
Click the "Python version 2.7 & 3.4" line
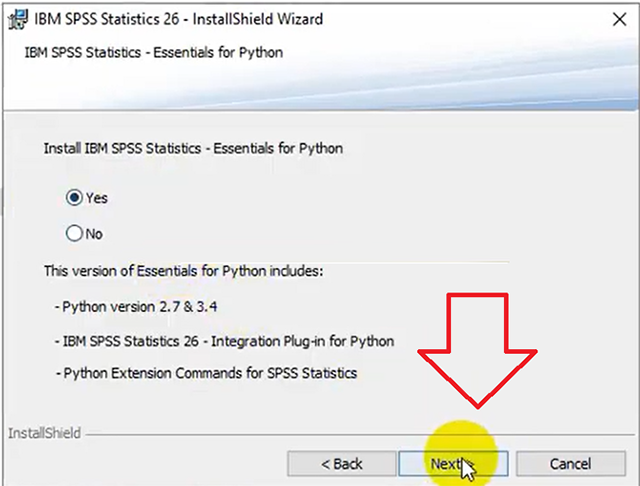(138, 306)
